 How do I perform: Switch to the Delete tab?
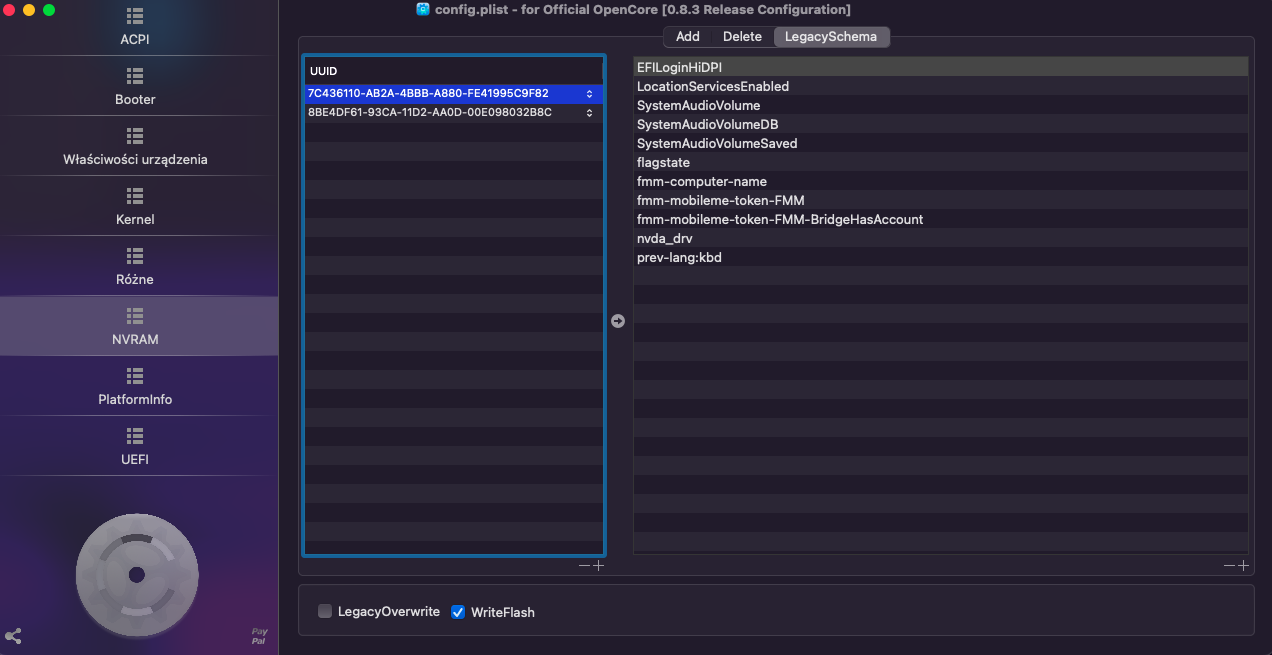coord(742,37)
